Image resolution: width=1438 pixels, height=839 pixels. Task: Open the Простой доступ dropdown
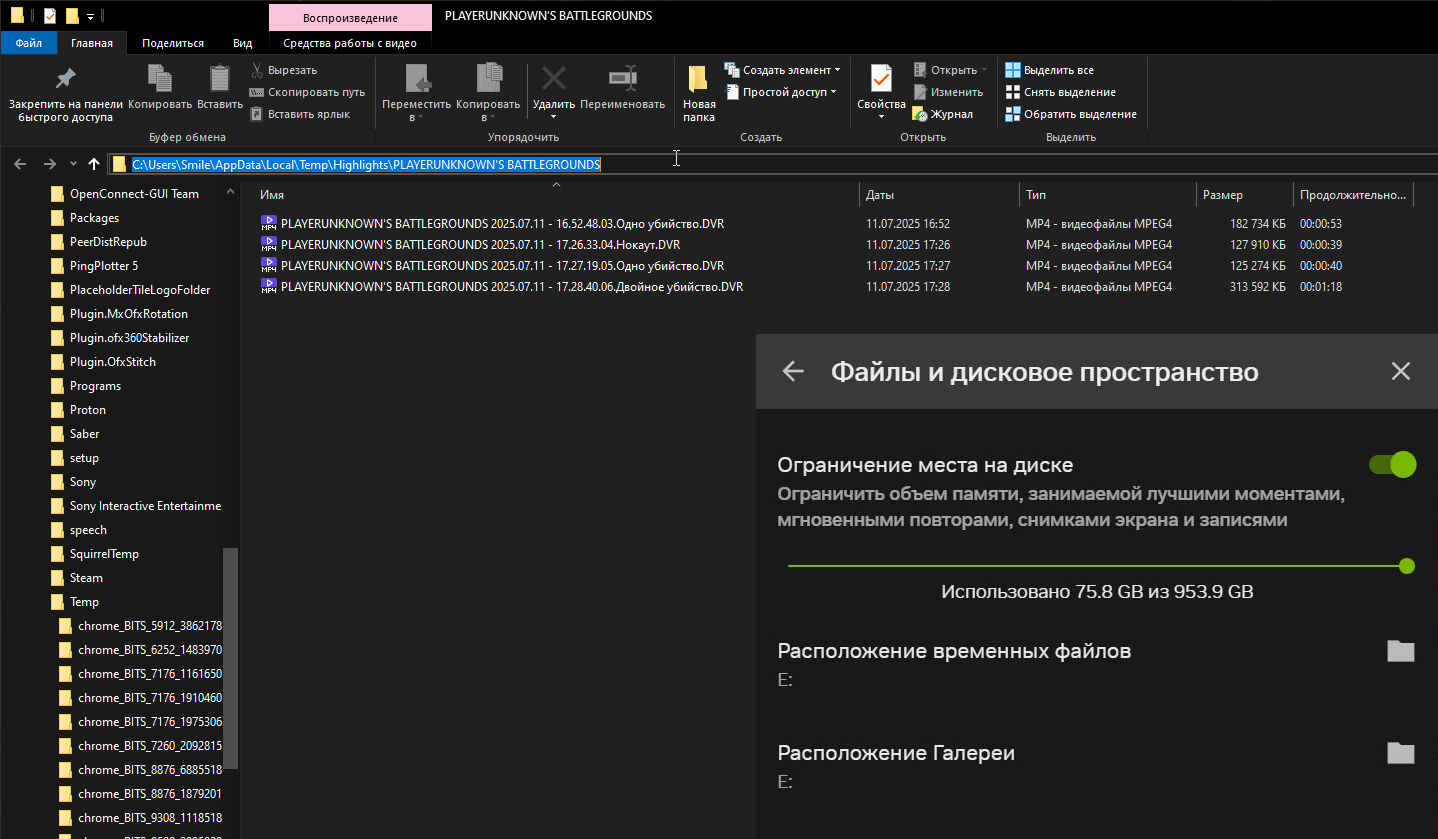(780, 92)
